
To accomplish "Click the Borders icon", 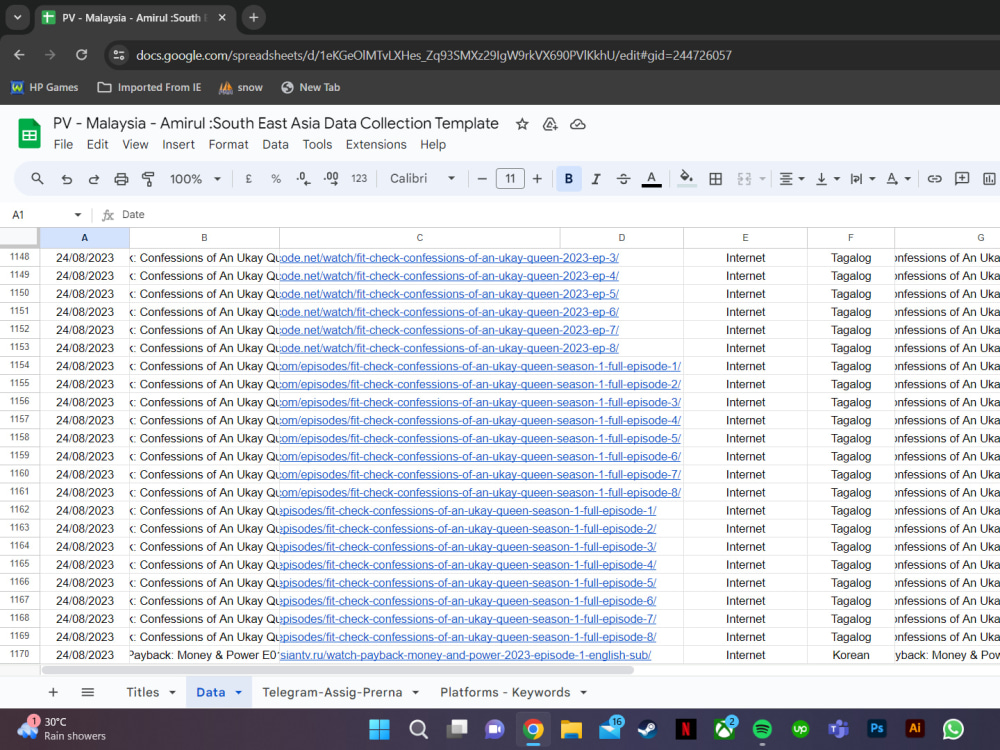I will (716, 179).
